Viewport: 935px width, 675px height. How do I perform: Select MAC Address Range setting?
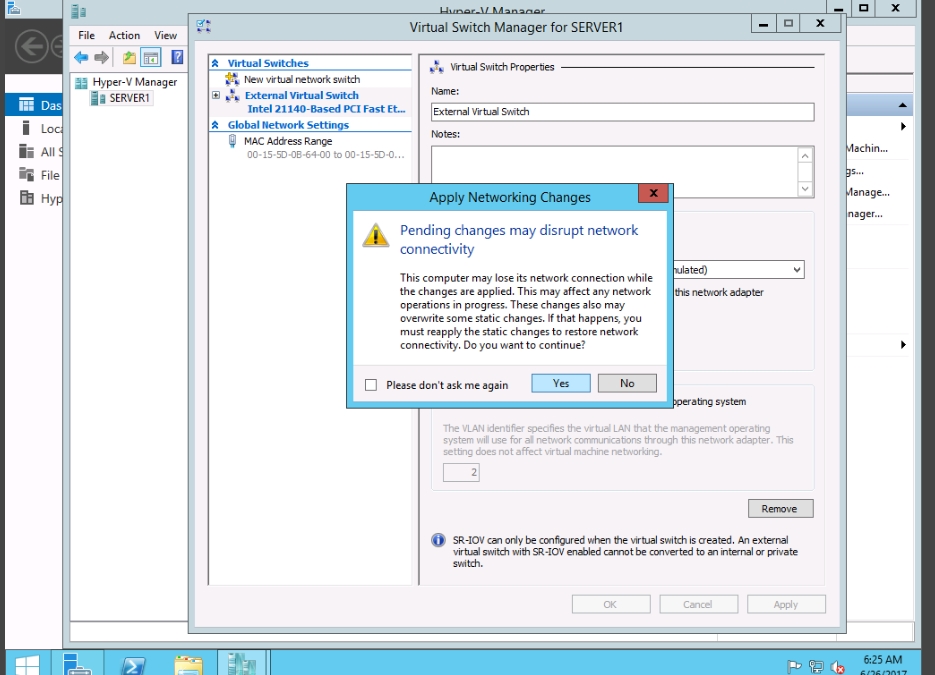click(288, 141)
